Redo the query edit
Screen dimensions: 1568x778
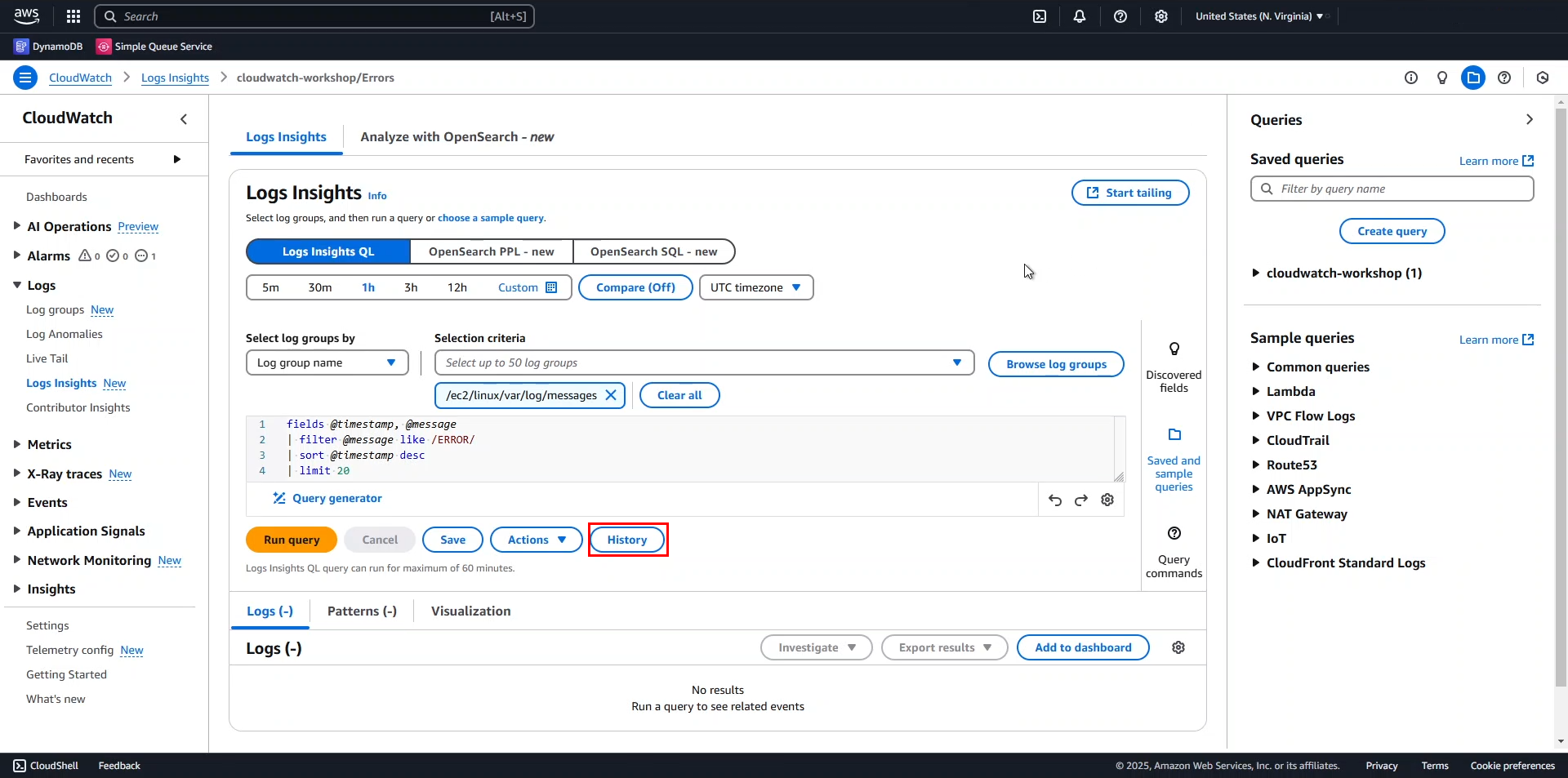click(1081, 500)
